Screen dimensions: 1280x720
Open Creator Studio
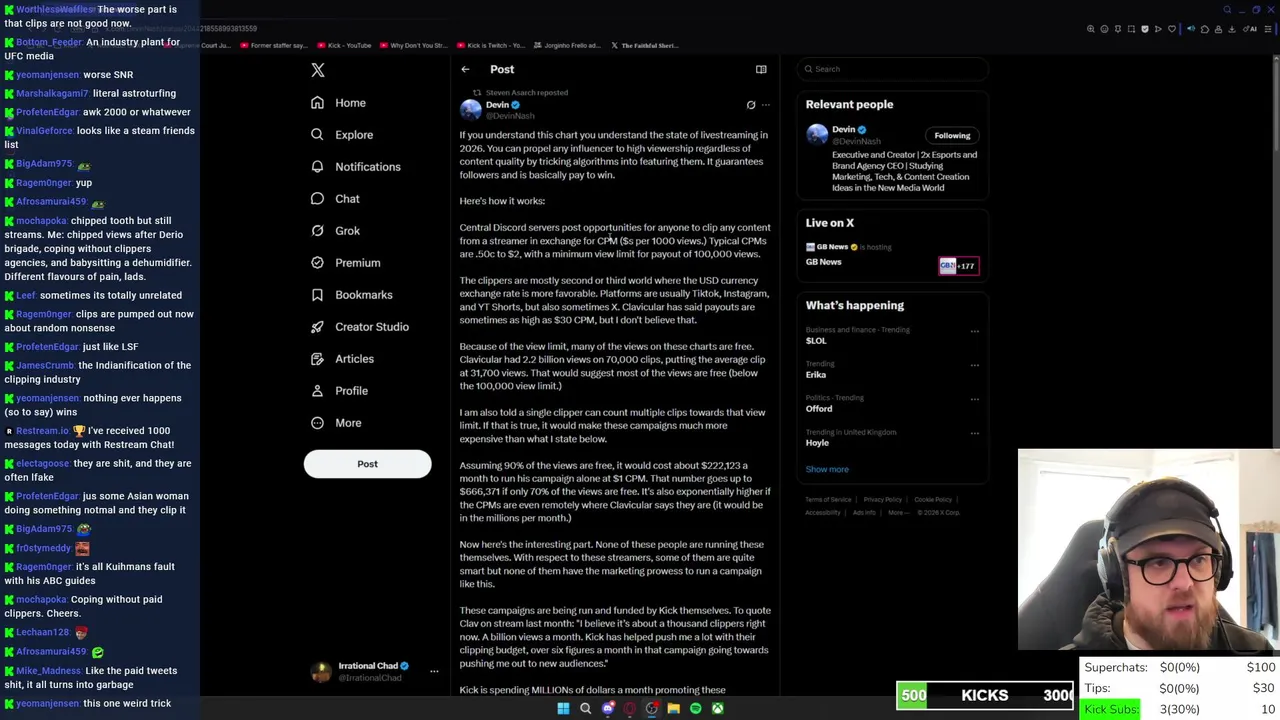tap(359, 327)
